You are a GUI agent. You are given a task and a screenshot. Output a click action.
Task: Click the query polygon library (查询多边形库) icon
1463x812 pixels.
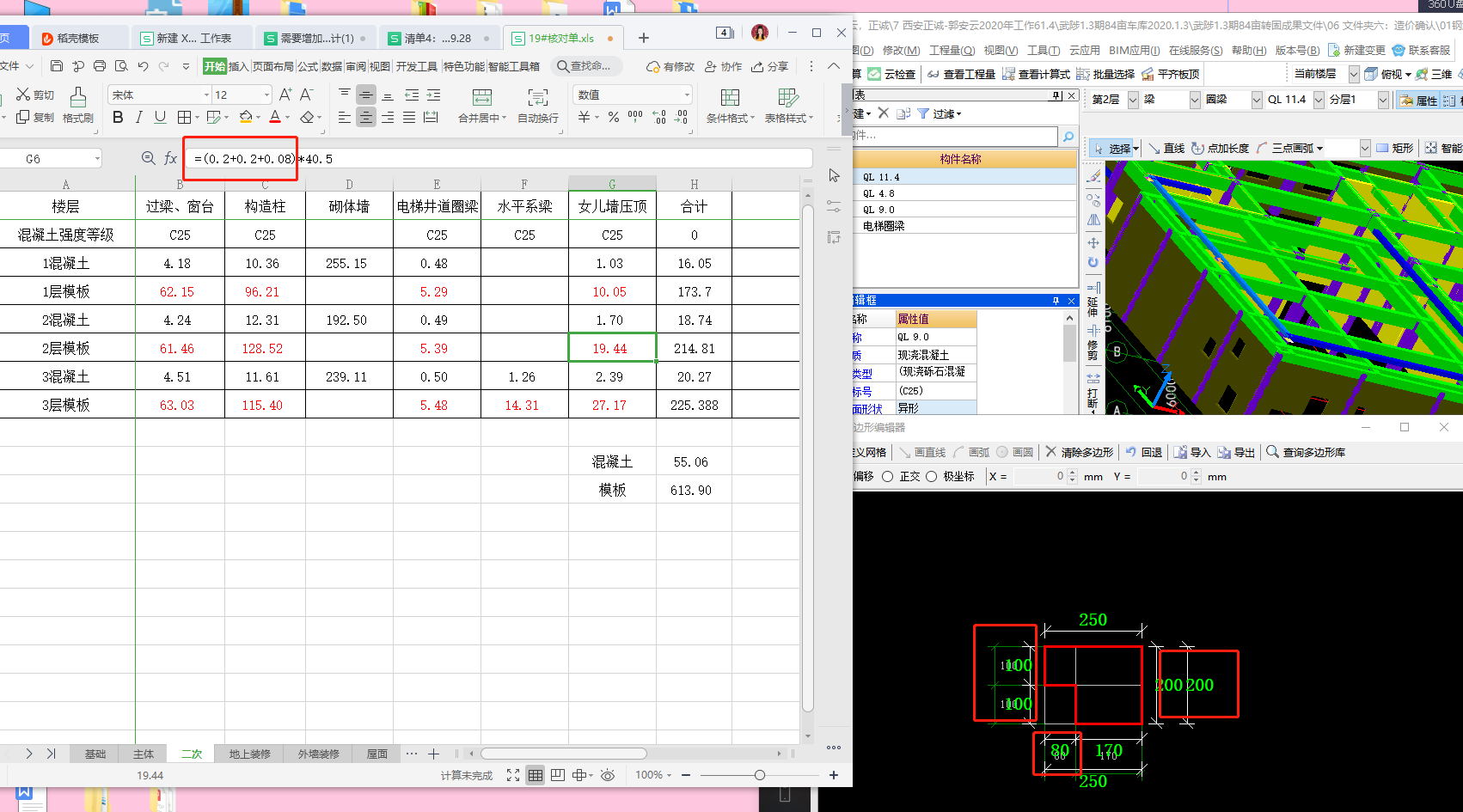coord(1306,452)
